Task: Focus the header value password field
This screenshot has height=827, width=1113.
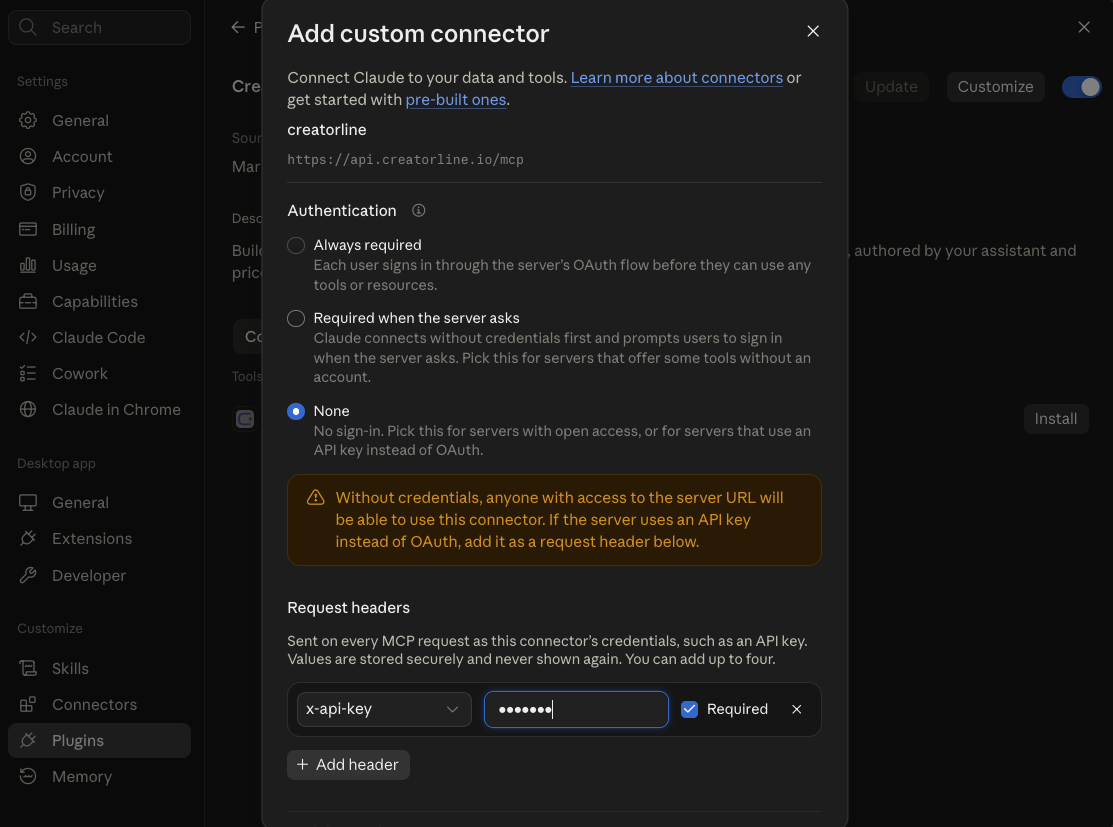Action: 576,709
